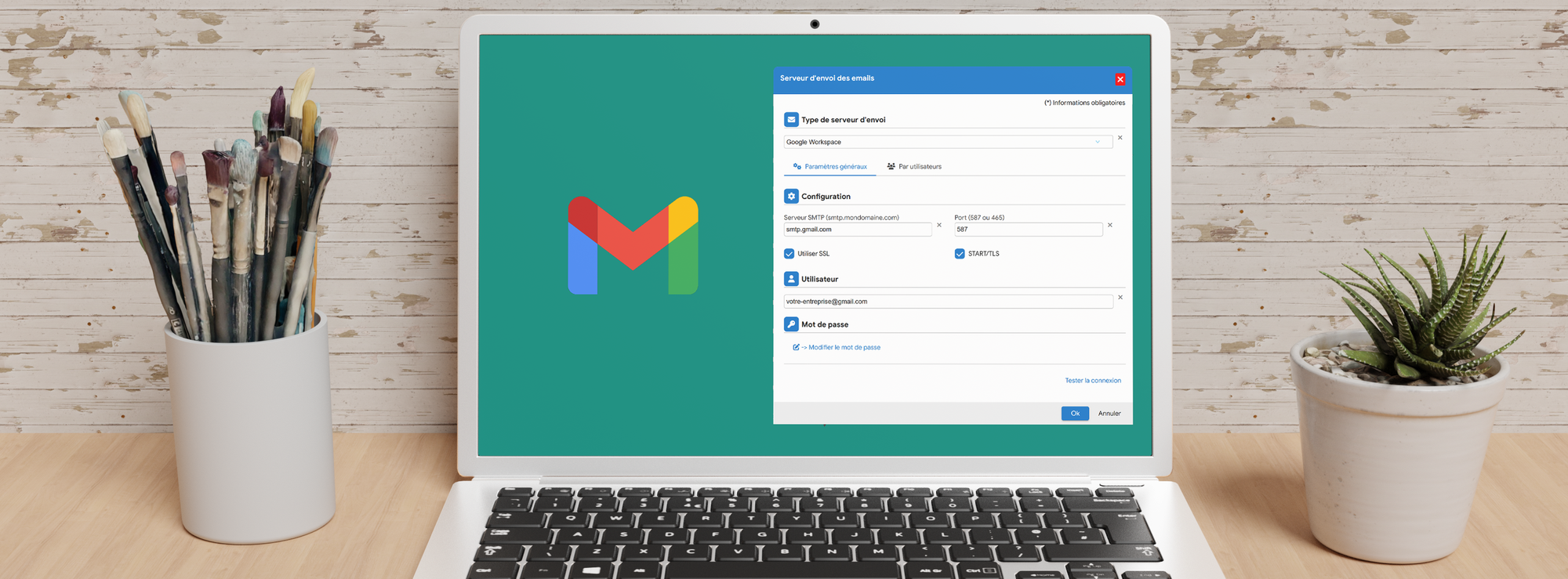The image size is (1568, 579).
Task: Click into the Serveur SMTP field showing smtp.gmail.com
Action: pyautogui.click(x=858, y=230)
